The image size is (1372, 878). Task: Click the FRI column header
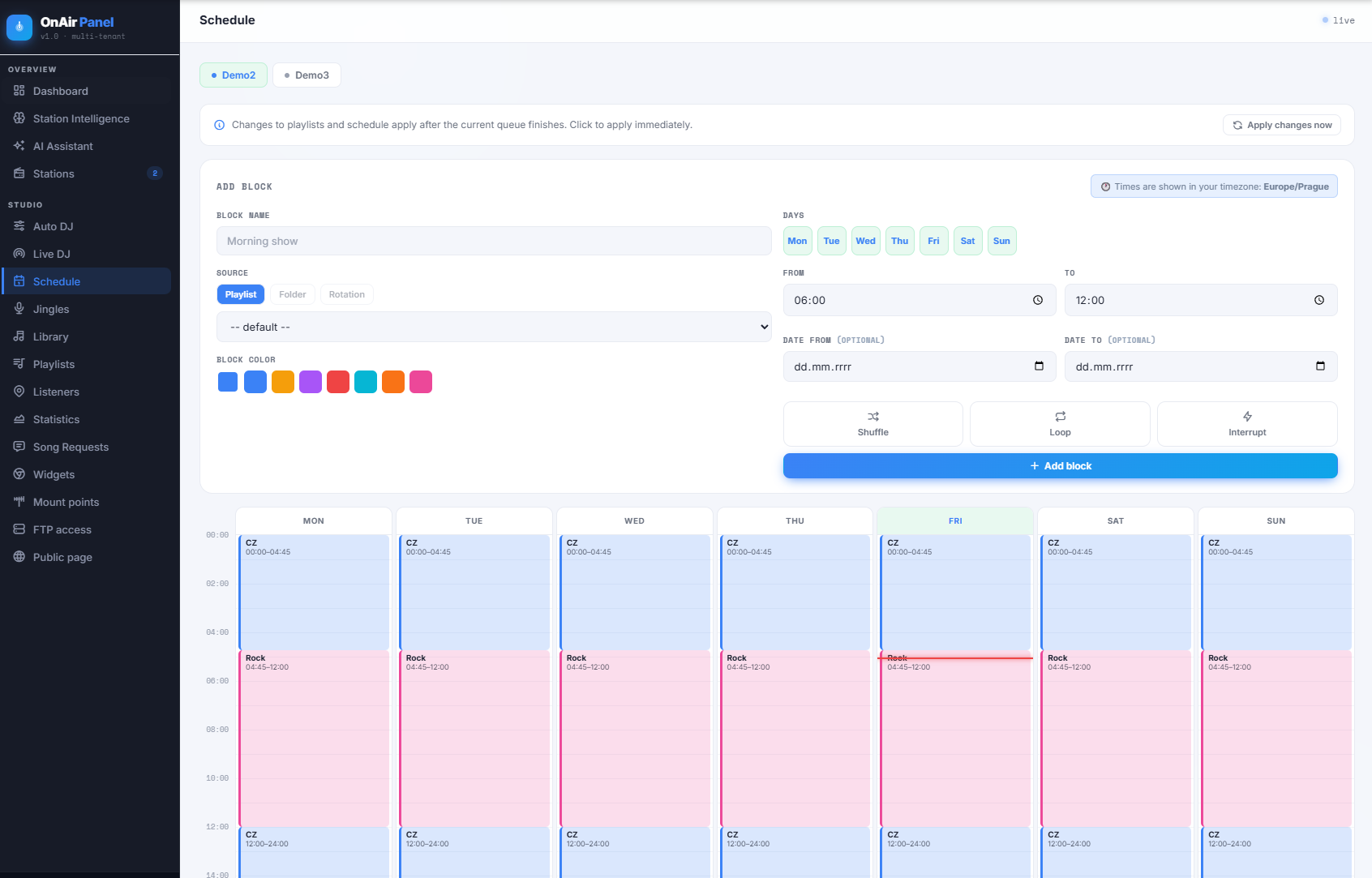pos(955,520)
